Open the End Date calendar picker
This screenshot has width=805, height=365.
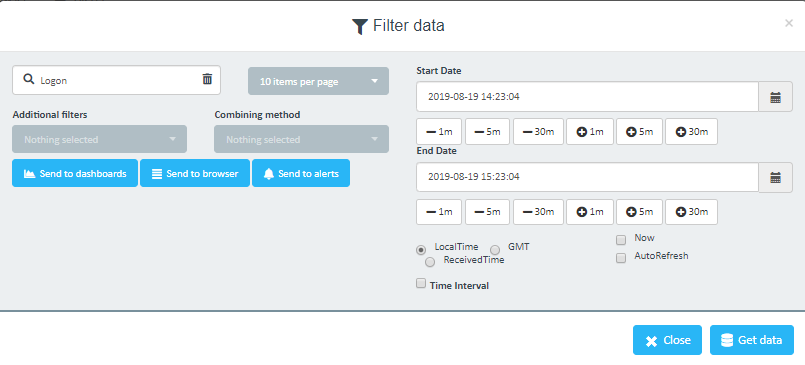(775, 177)
